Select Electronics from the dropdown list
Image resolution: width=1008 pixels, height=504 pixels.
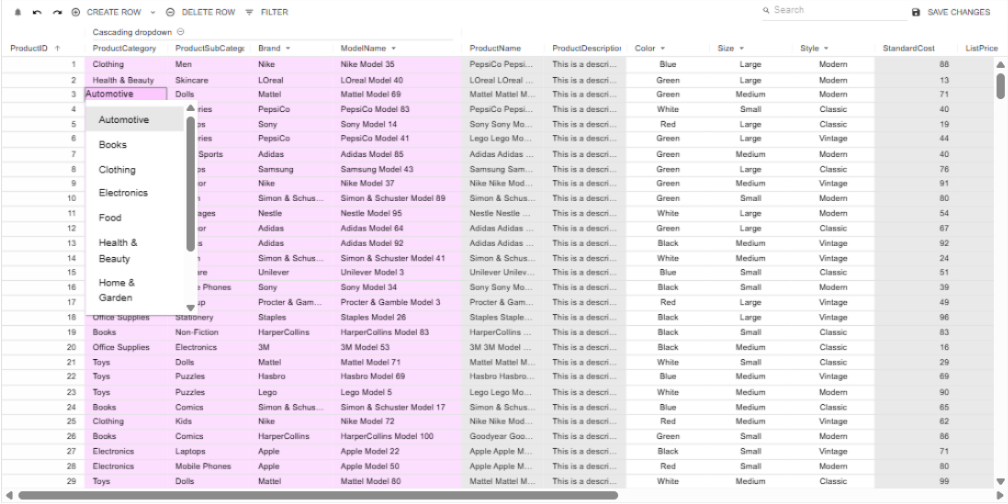click(135, 193)
